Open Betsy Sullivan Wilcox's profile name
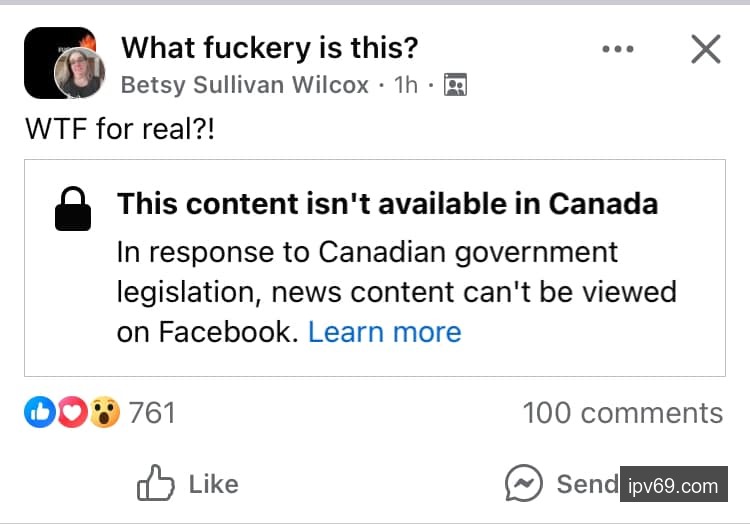 245,85
